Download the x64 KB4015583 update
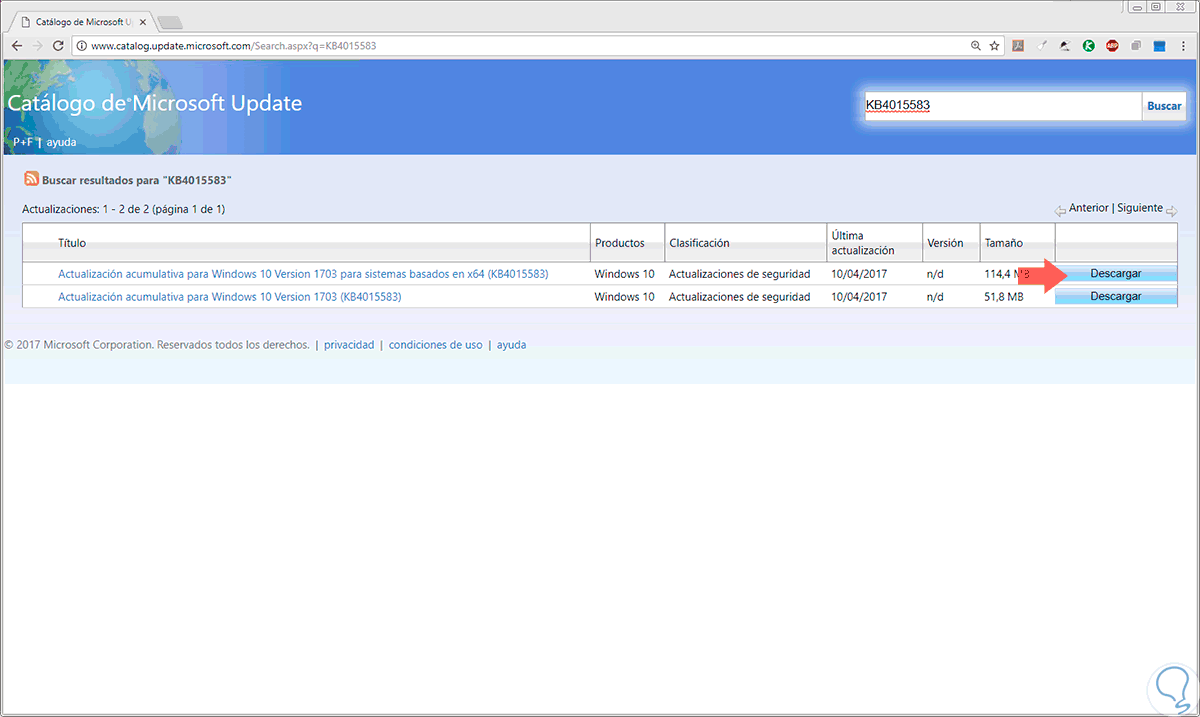Image resolution: width=1200 pixels, height=717 pixels. pos(1116,273)
